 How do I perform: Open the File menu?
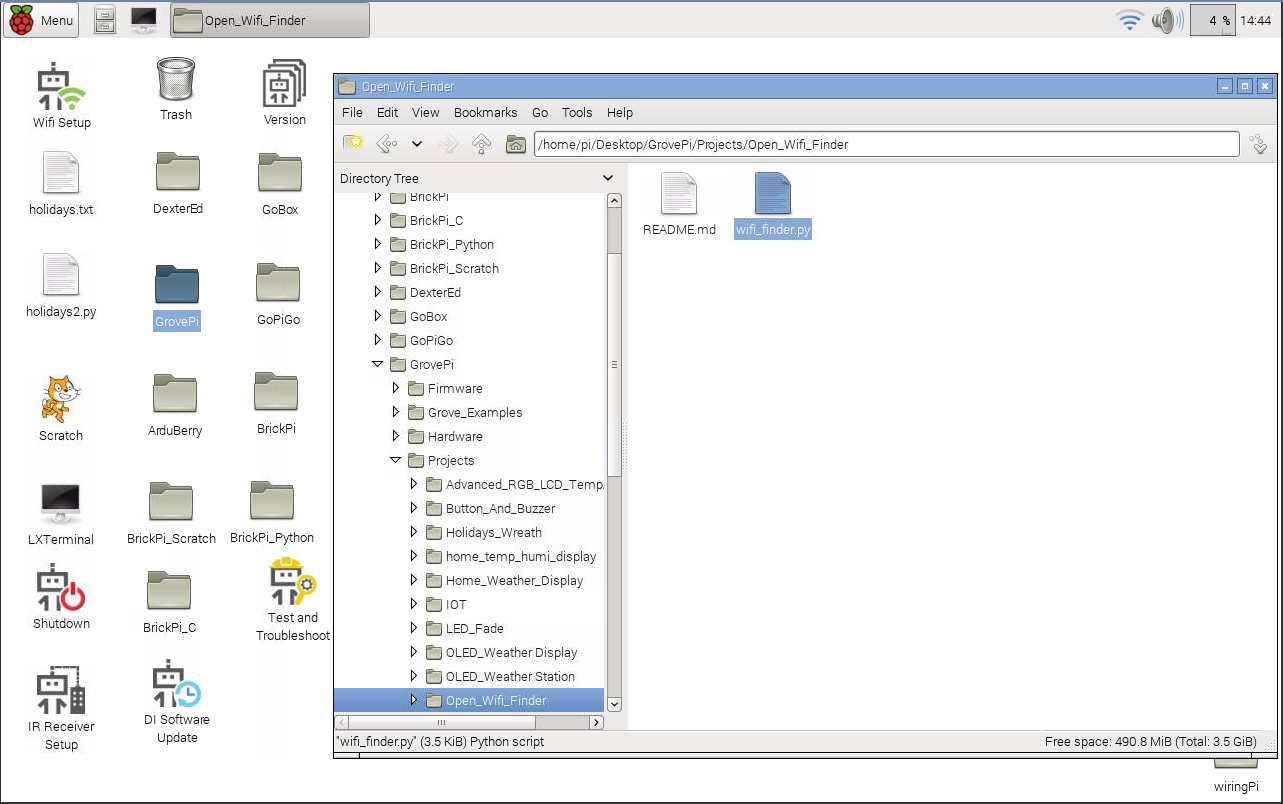(x=352, y=112)
